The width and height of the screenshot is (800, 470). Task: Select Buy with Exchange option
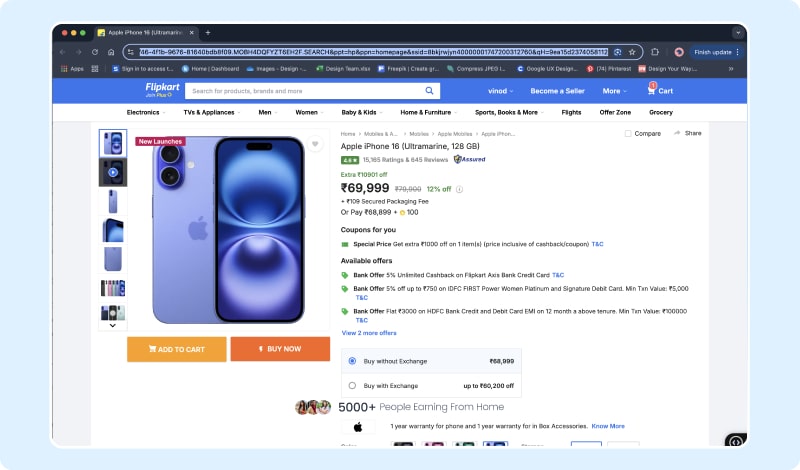click(352, 386)
